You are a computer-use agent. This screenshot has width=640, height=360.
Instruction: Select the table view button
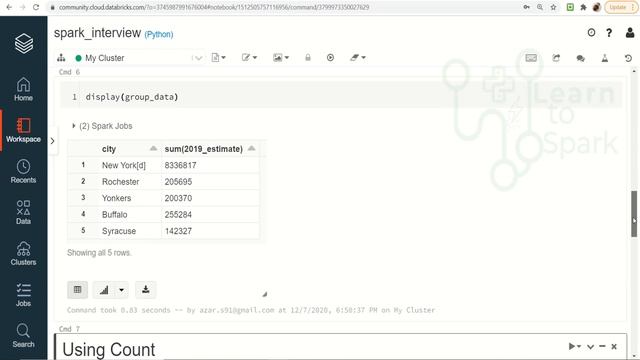77,290
